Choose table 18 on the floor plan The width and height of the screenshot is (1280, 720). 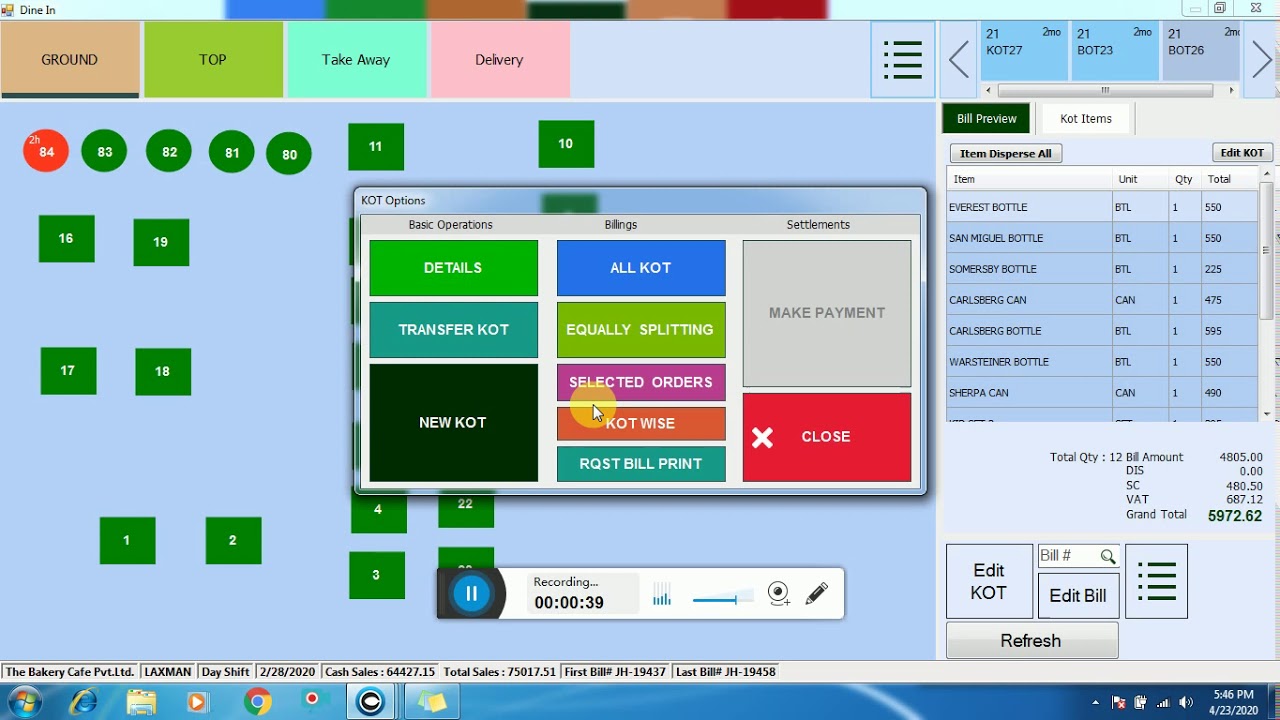click(163, 371)
